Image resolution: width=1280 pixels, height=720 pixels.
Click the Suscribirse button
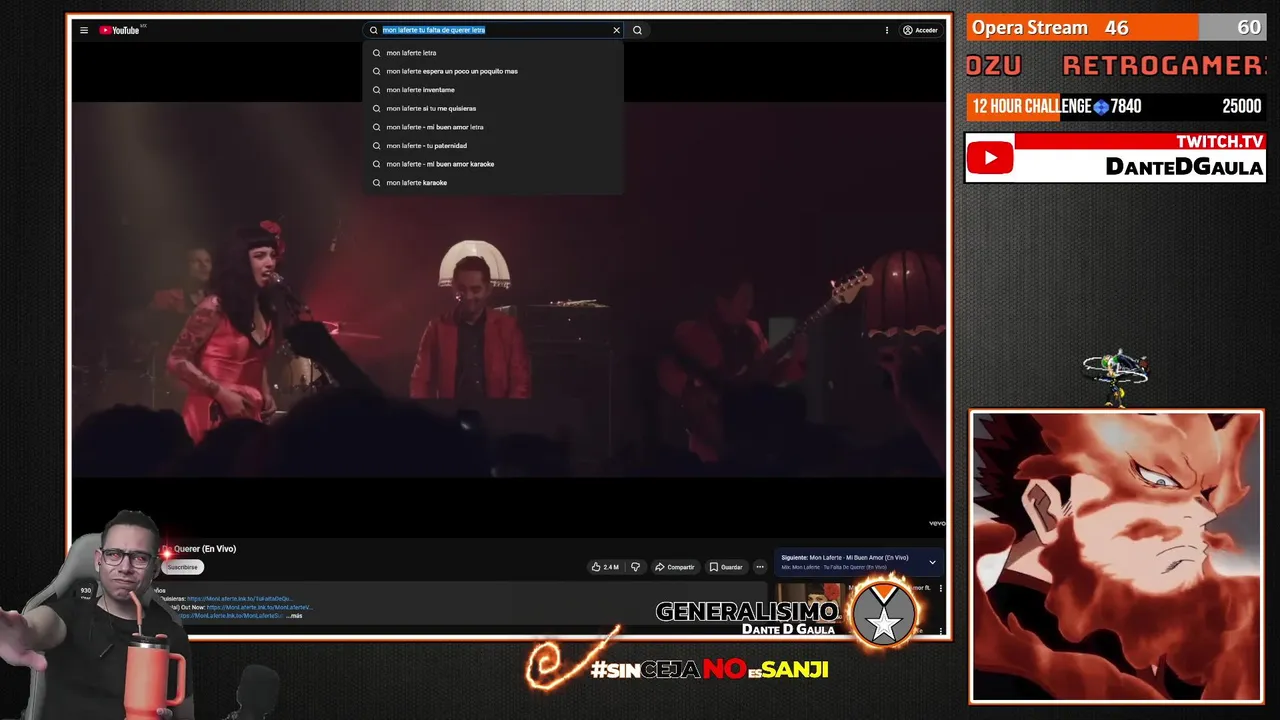(182, 567)
